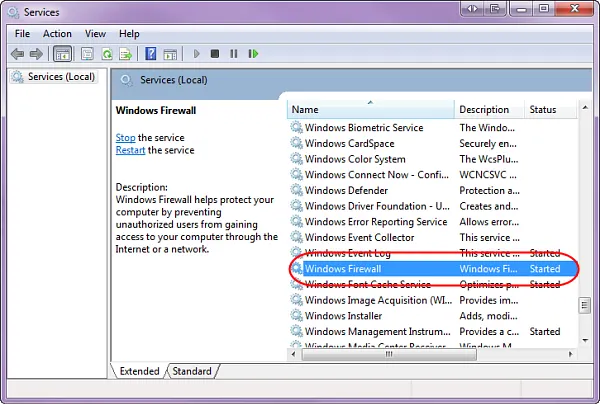Select the Windows Biometric Service row

[432, 127]
